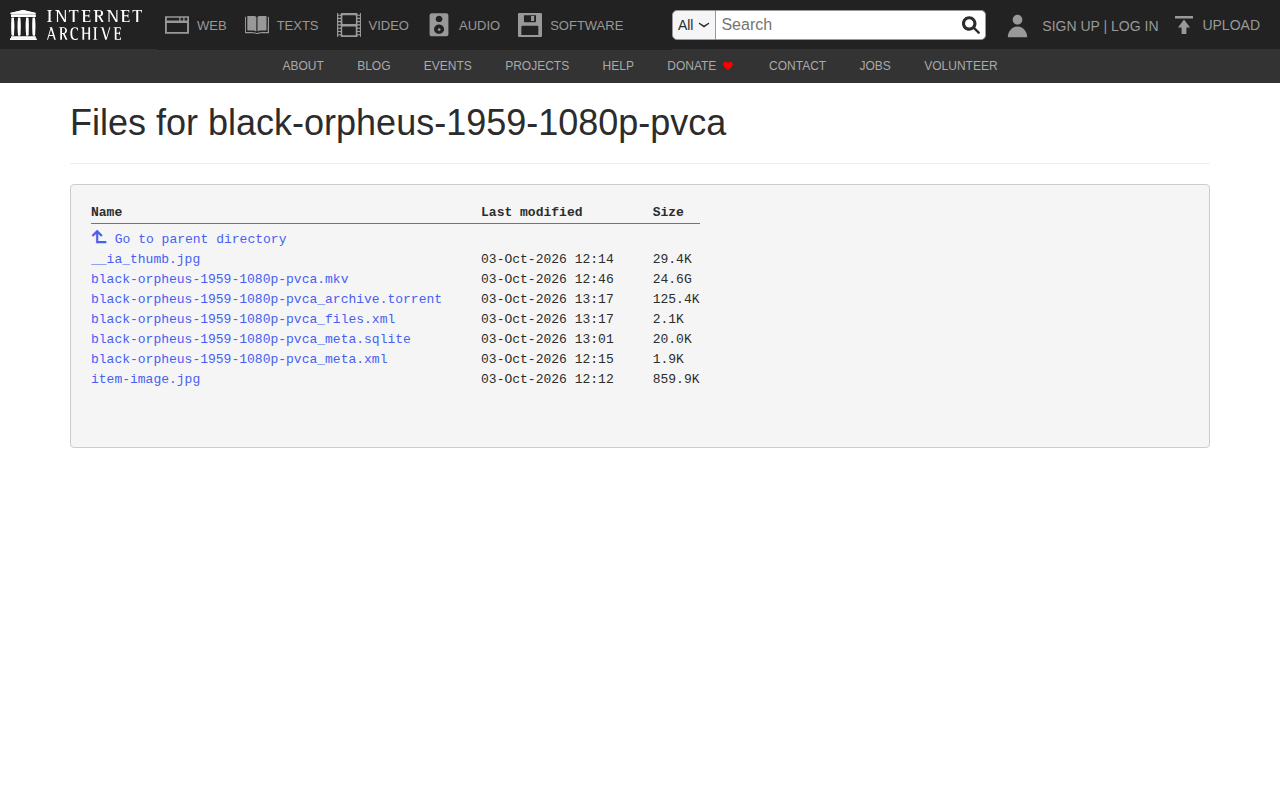Click the parent directory arrow icon
This screenshot has width=1280, height=800.
point(99,237)
